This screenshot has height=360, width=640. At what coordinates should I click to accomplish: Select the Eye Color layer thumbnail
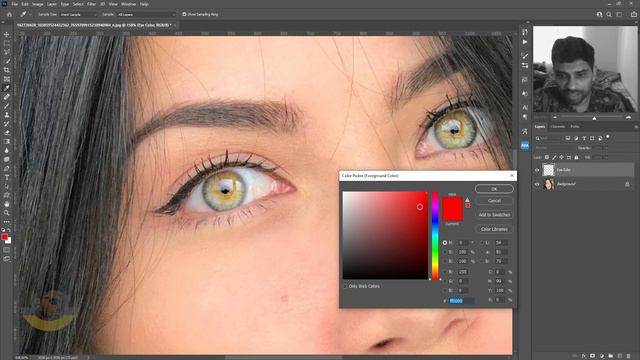[x=549, y=170]
